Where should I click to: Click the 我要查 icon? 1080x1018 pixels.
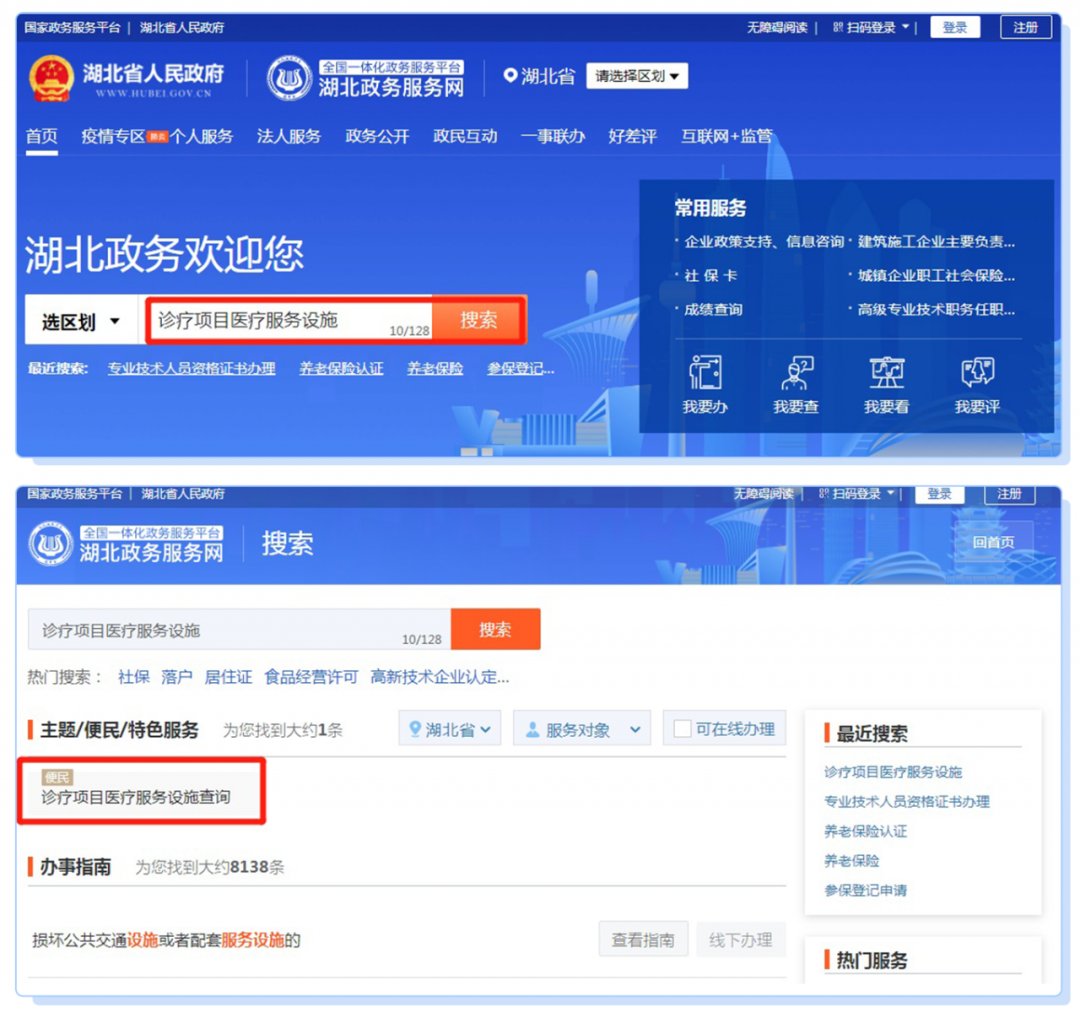[796, 373]
